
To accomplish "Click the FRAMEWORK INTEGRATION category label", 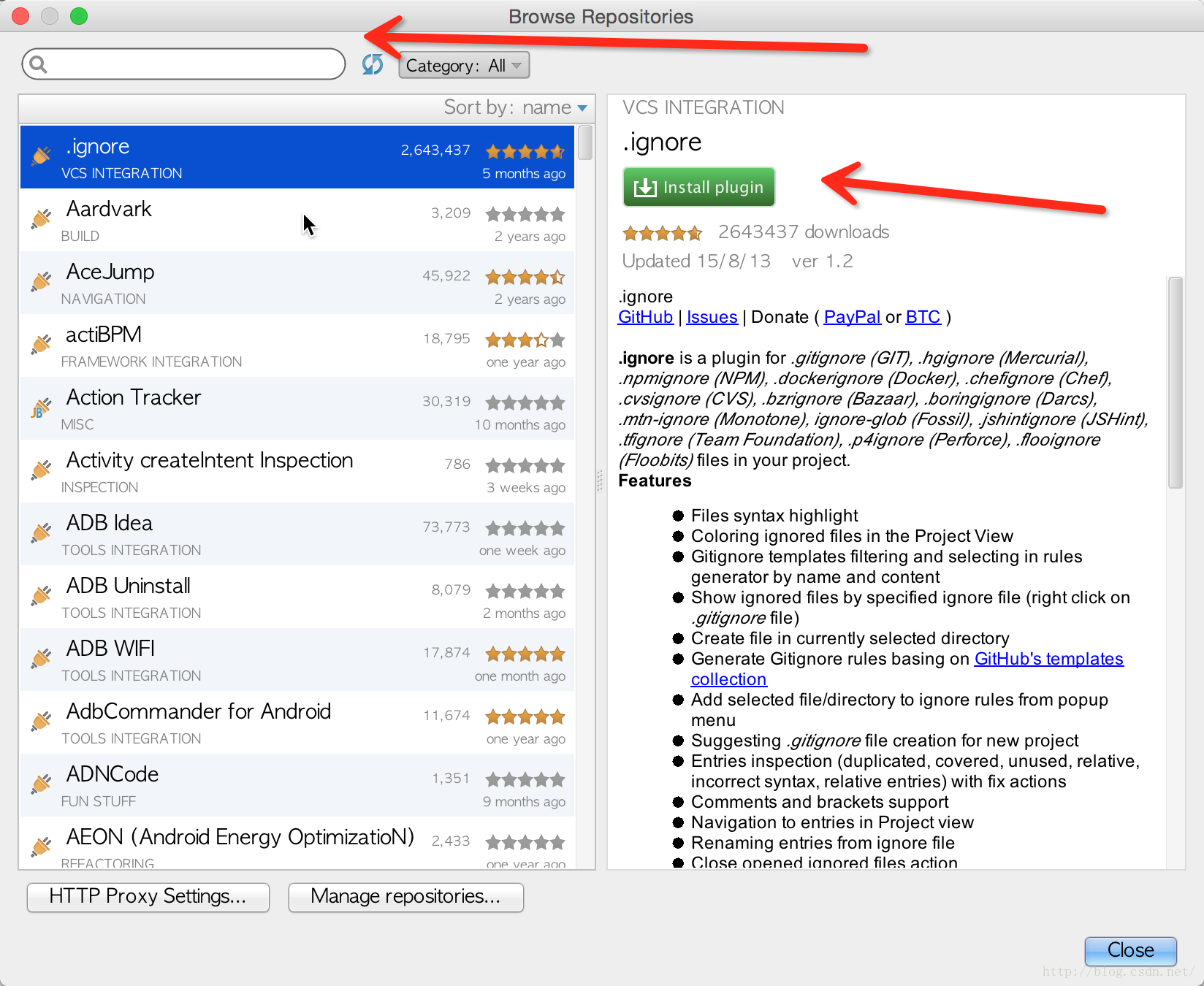I will click(x=151, y=362).
